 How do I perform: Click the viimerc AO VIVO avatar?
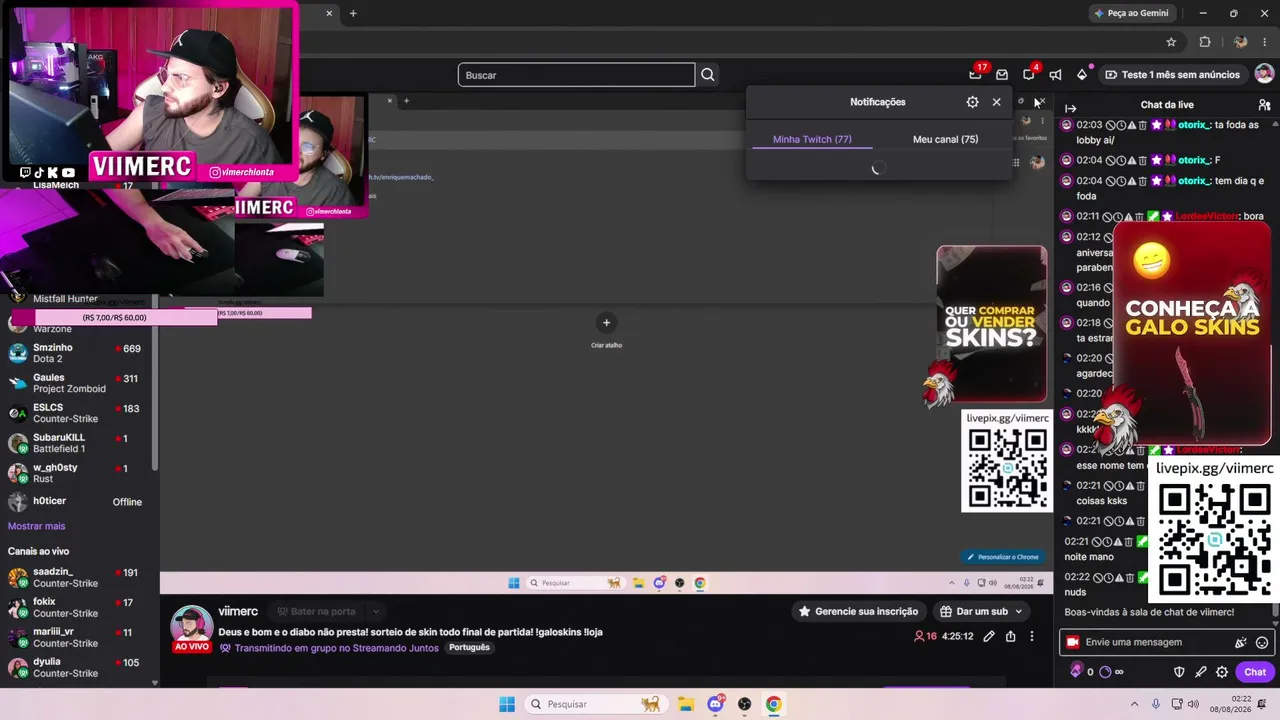(x=191, y=628)
